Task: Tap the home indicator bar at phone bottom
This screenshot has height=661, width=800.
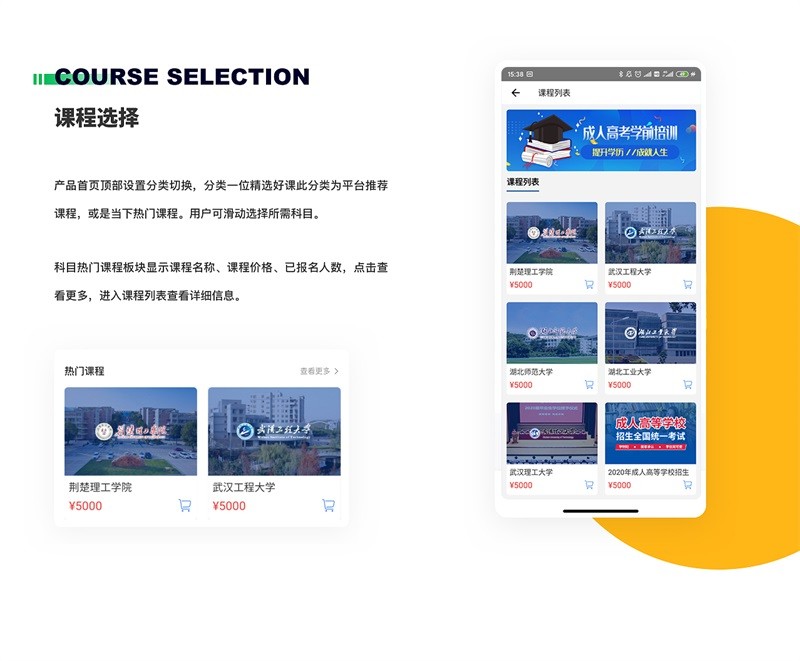Action: (x=600, y=510)
